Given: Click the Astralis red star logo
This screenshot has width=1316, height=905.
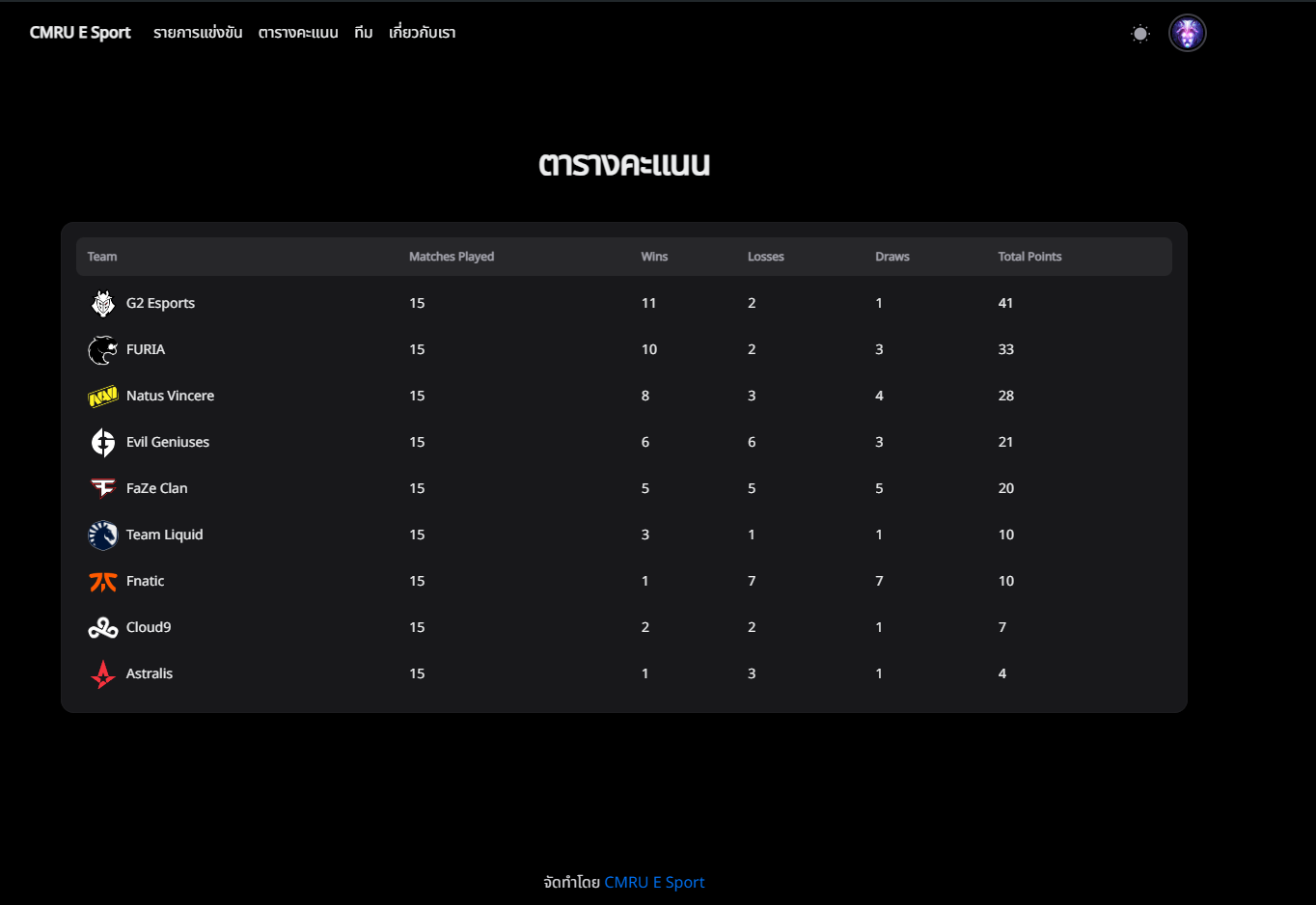Looking at the screenshot, I should click(103, 673).
